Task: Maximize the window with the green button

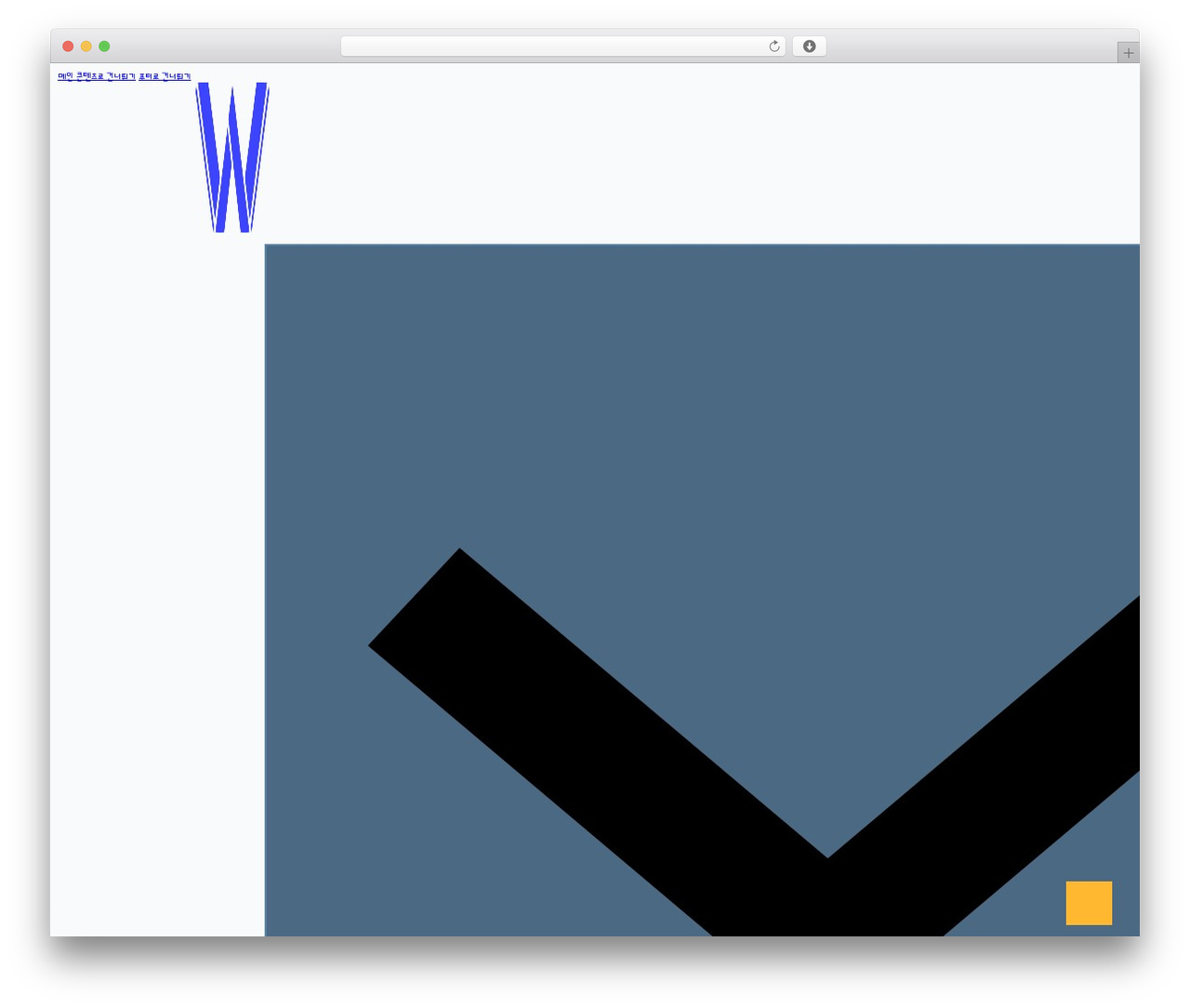Action: [x=104, y=46]
